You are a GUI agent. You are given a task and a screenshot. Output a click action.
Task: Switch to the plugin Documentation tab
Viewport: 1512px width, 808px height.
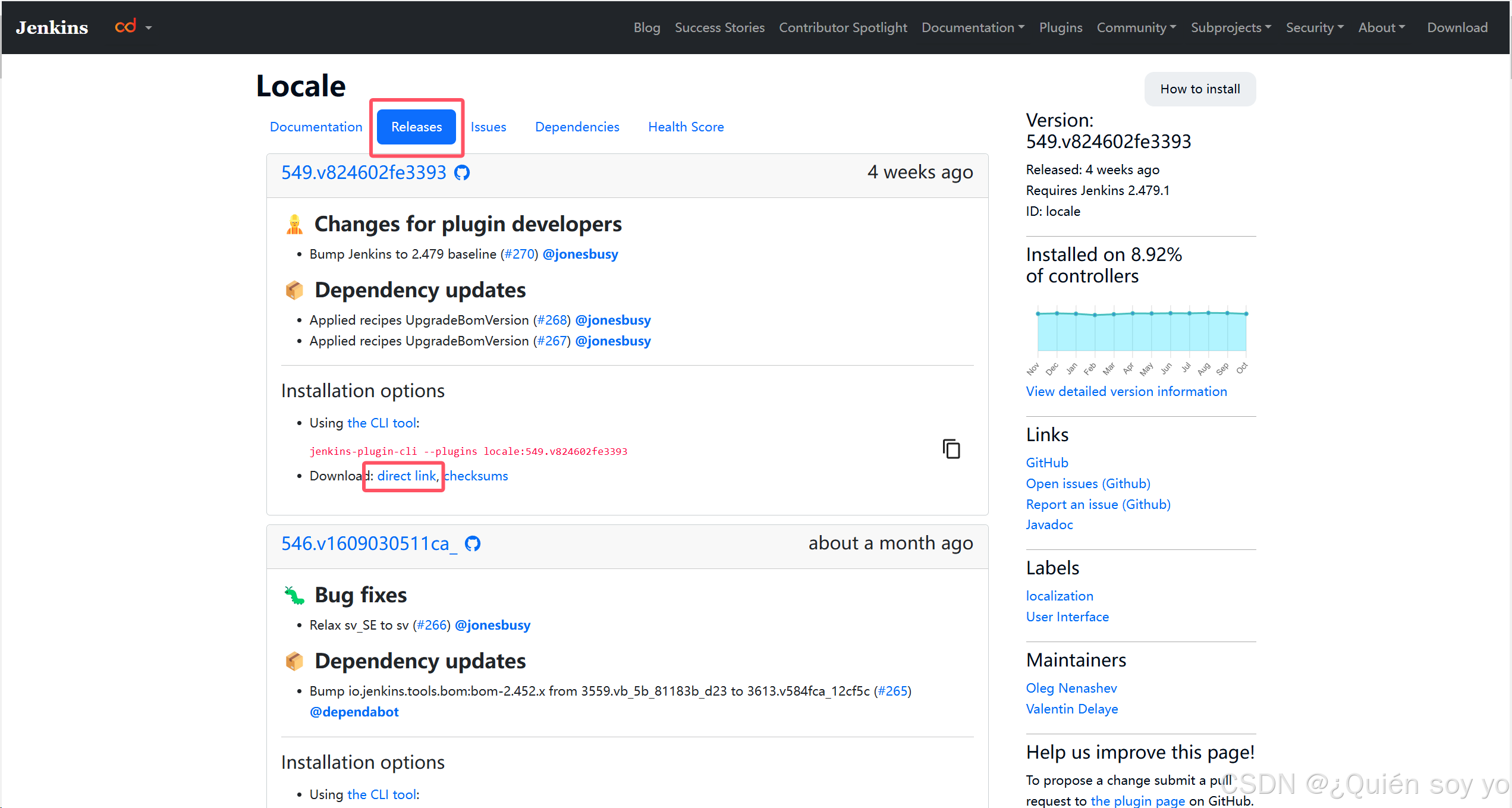[x=316, y=127]
